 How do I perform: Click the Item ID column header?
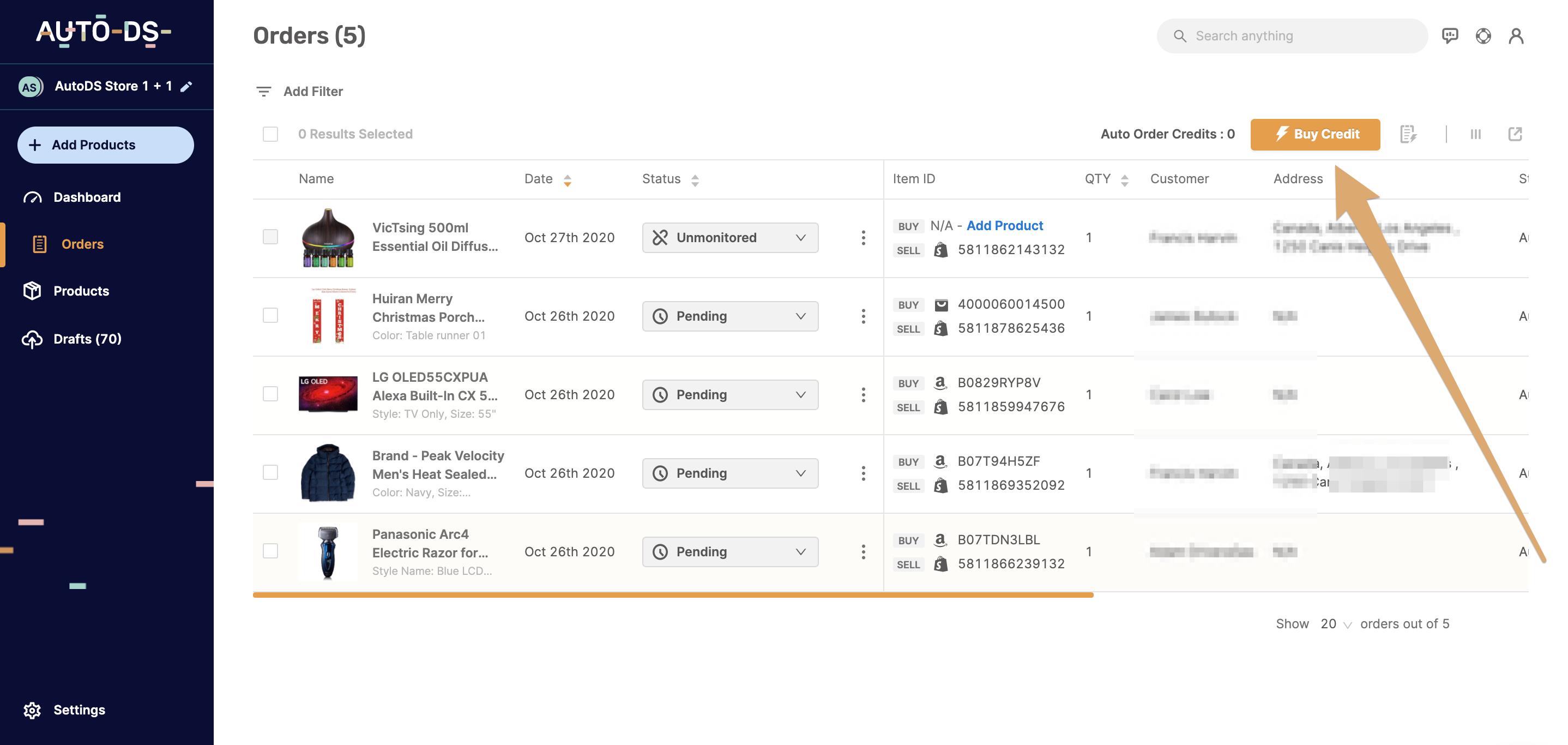914,179
